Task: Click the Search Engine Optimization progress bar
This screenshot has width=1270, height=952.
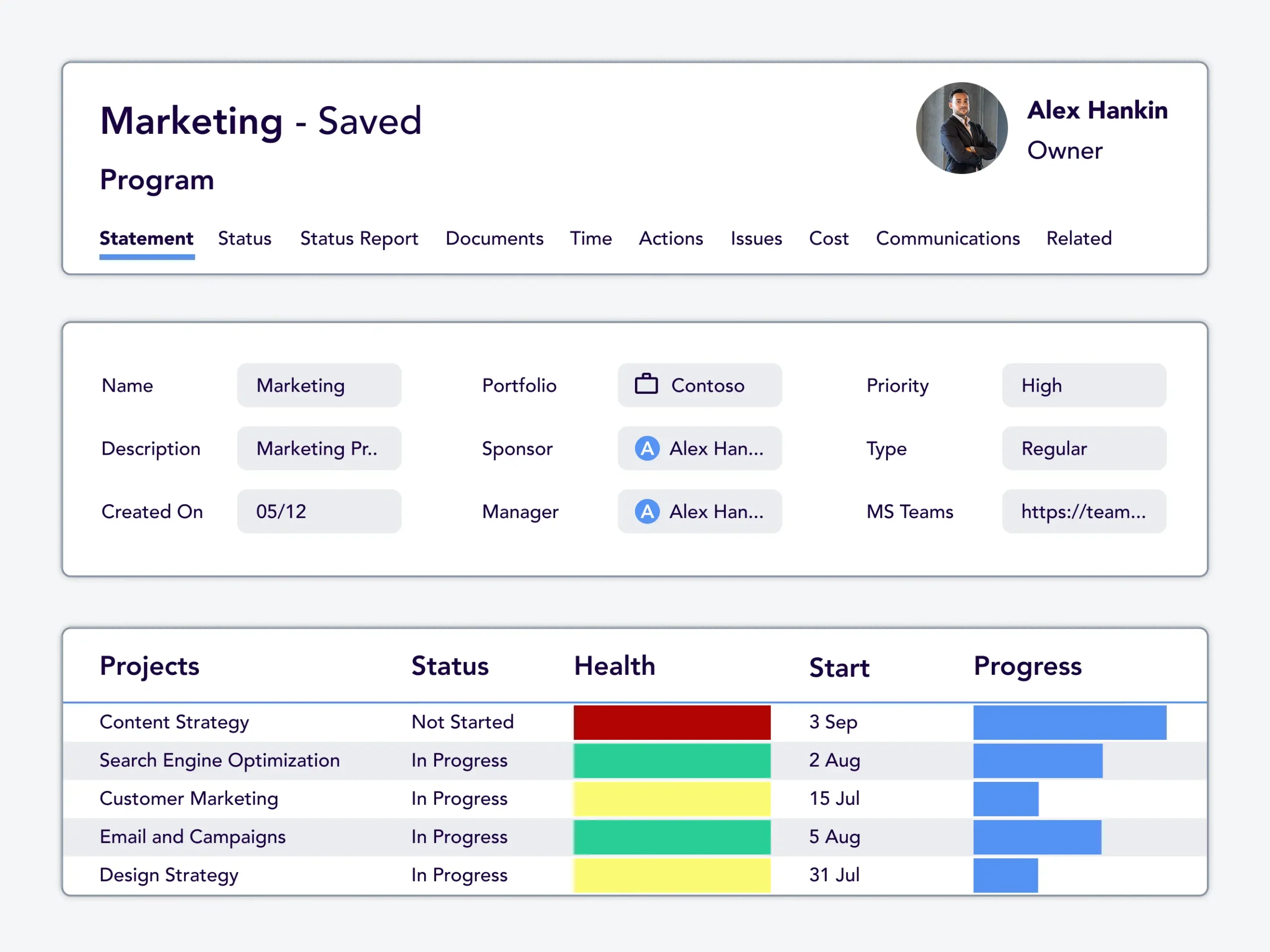Action: [1037, 760]
